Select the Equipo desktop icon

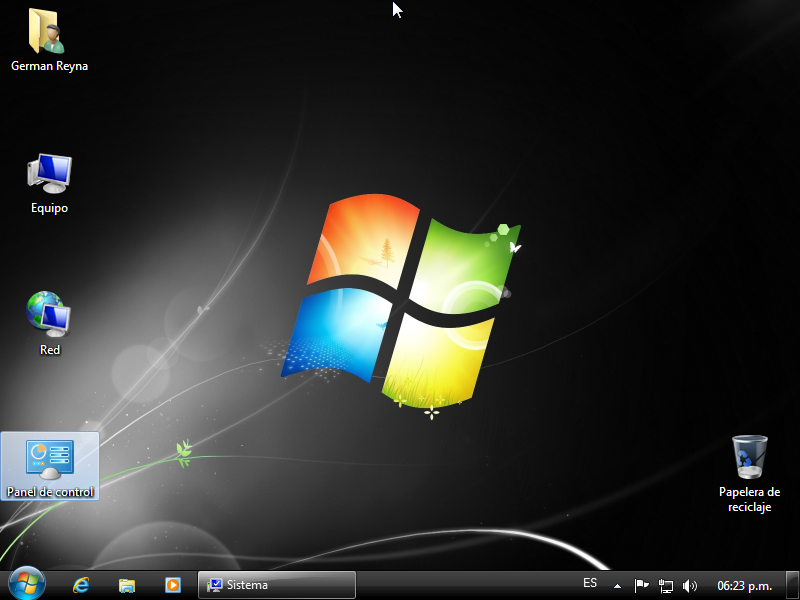(49, 173)
